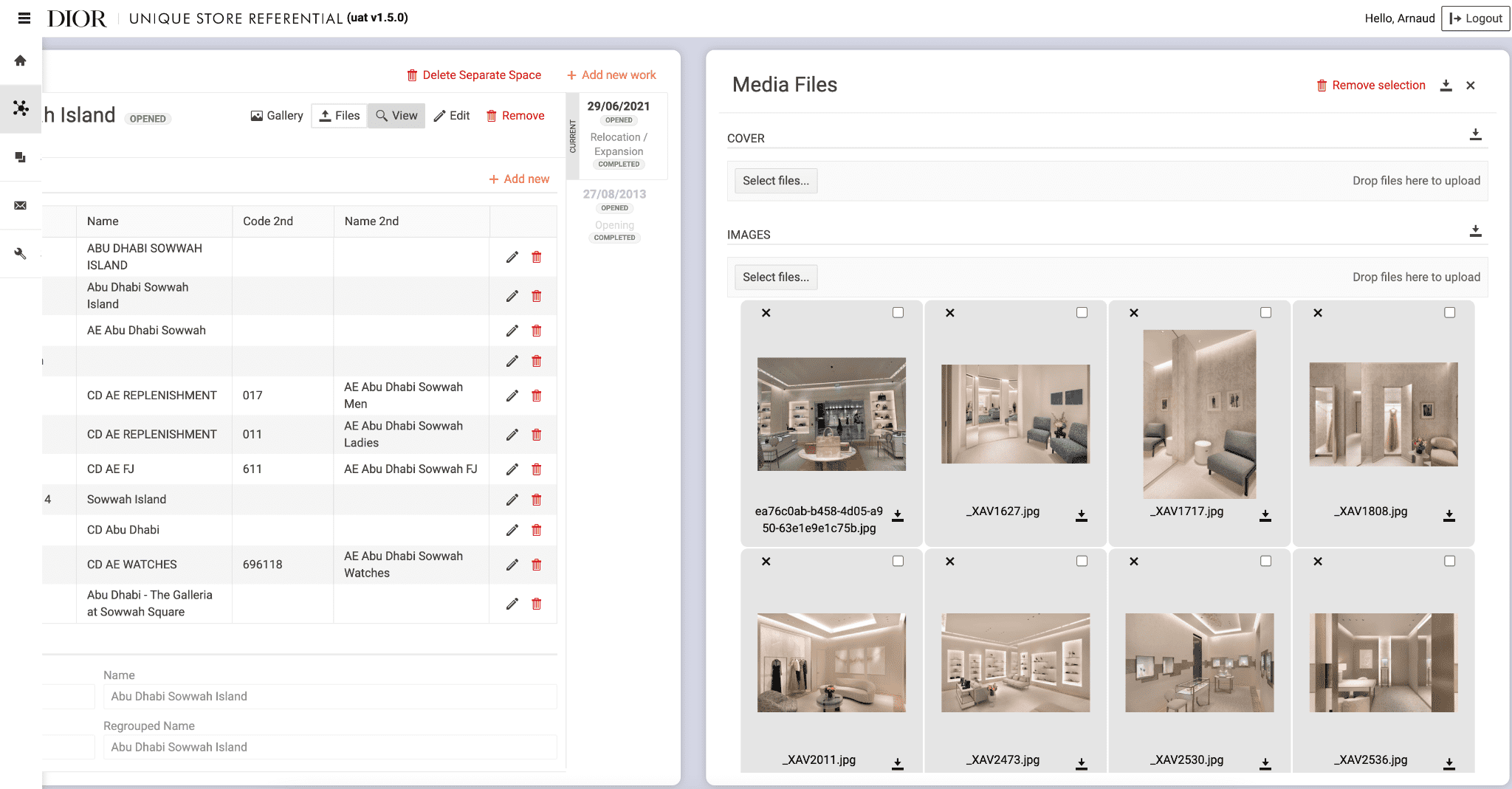Check the ea76c0ab image checkbox
The width and height of the screenshot is (1512, 789).
(898, 313)
